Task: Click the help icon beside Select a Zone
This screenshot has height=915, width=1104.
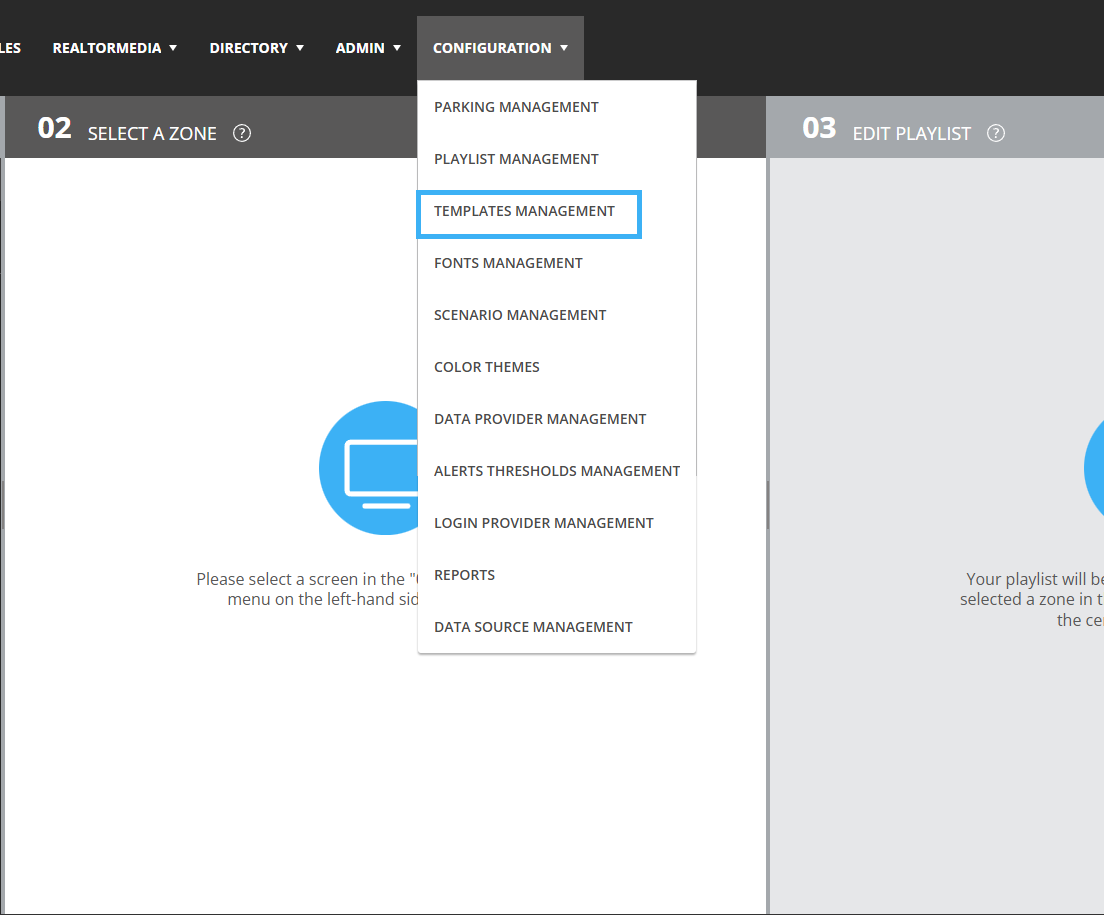Action: point(242,133)
